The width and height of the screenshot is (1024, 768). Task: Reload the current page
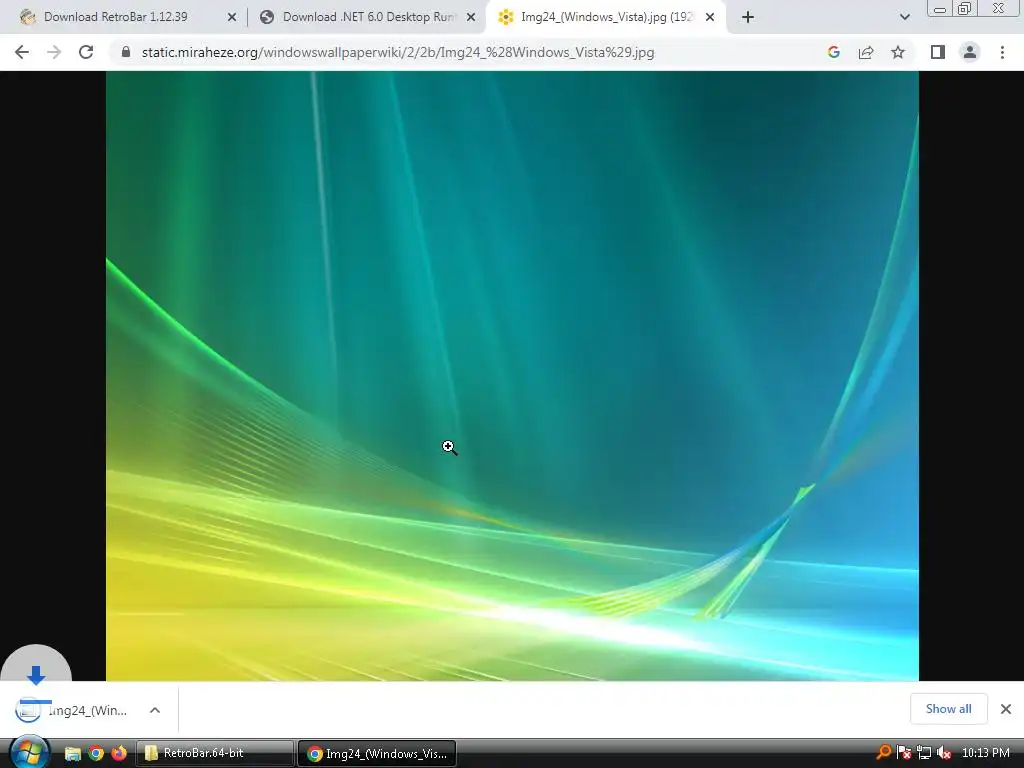point(86,52)
